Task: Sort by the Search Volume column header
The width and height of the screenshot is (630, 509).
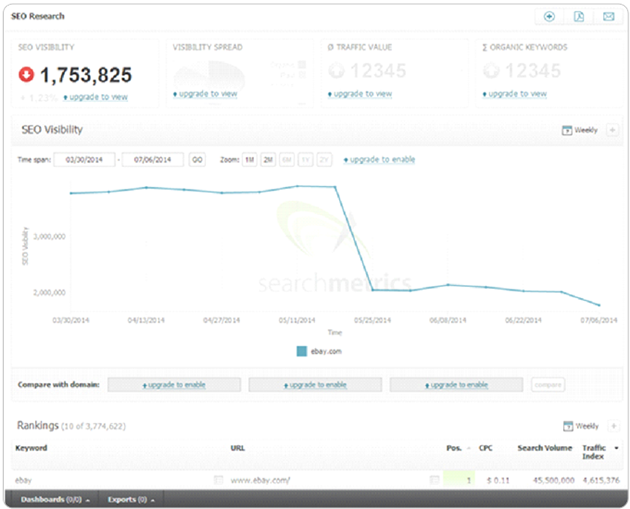Action: (x=545, y=448)
